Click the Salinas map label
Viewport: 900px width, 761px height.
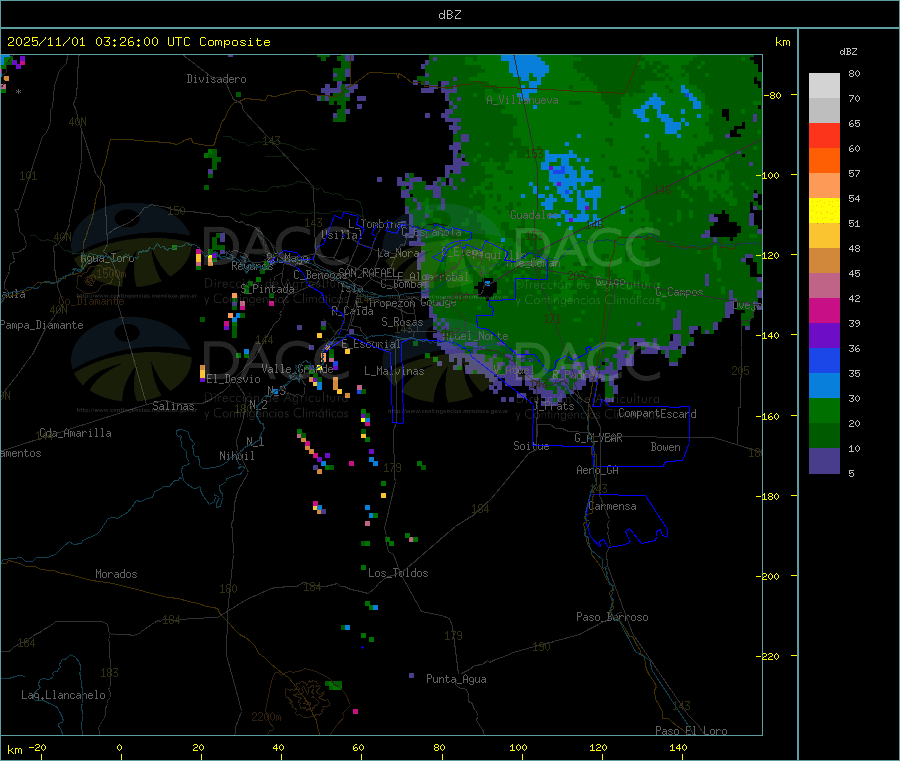pyautogui.click(x=173, y=406)
